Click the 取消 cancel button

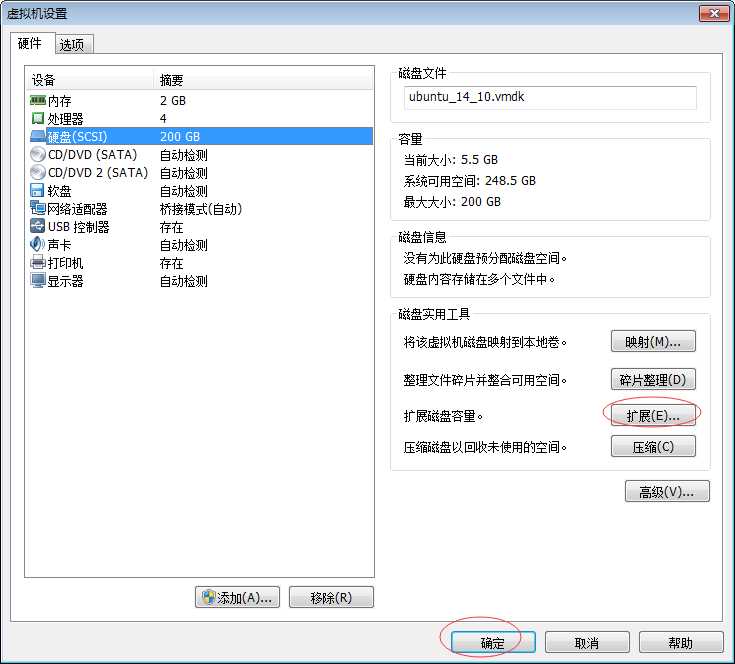coord(587,642)
